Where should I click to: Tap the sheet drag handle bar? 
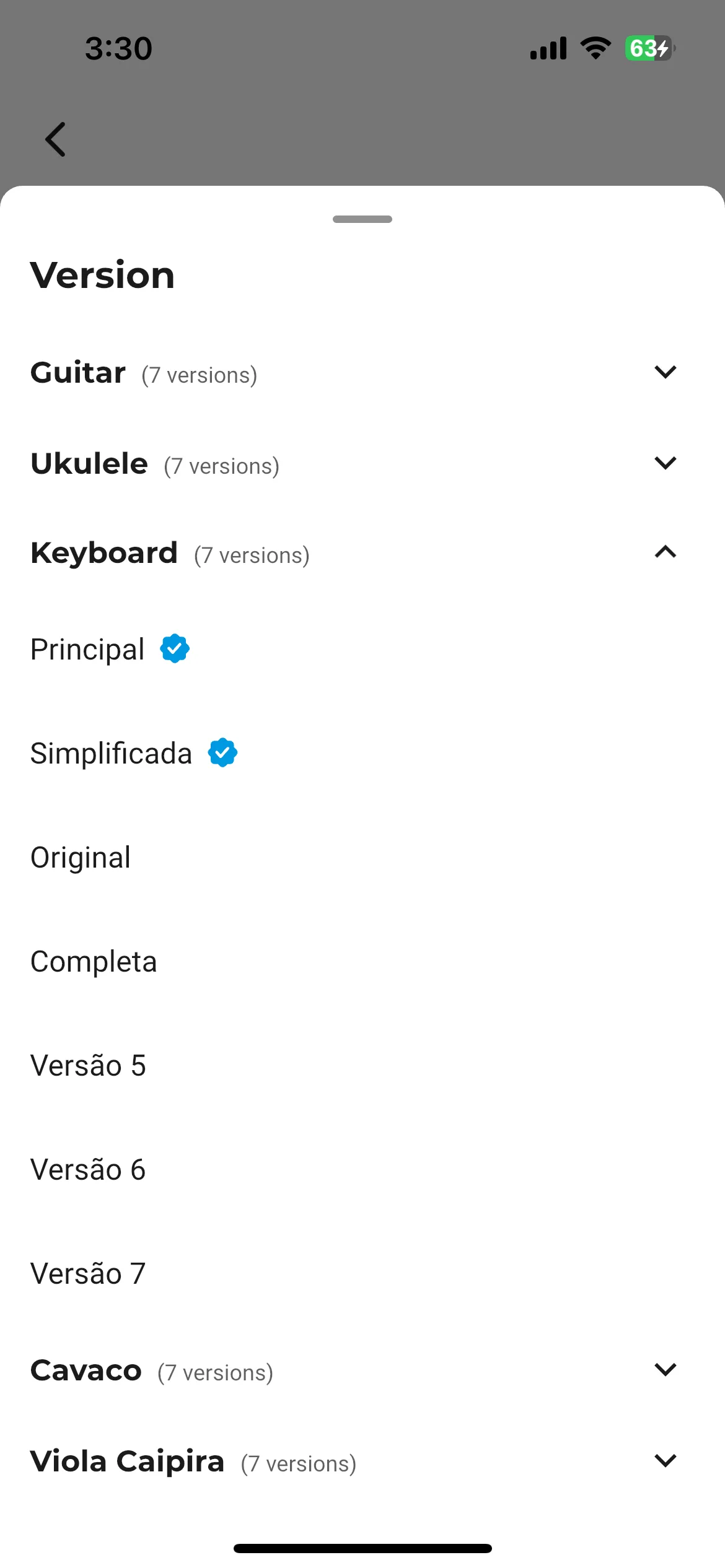click(x=362, y=219)
